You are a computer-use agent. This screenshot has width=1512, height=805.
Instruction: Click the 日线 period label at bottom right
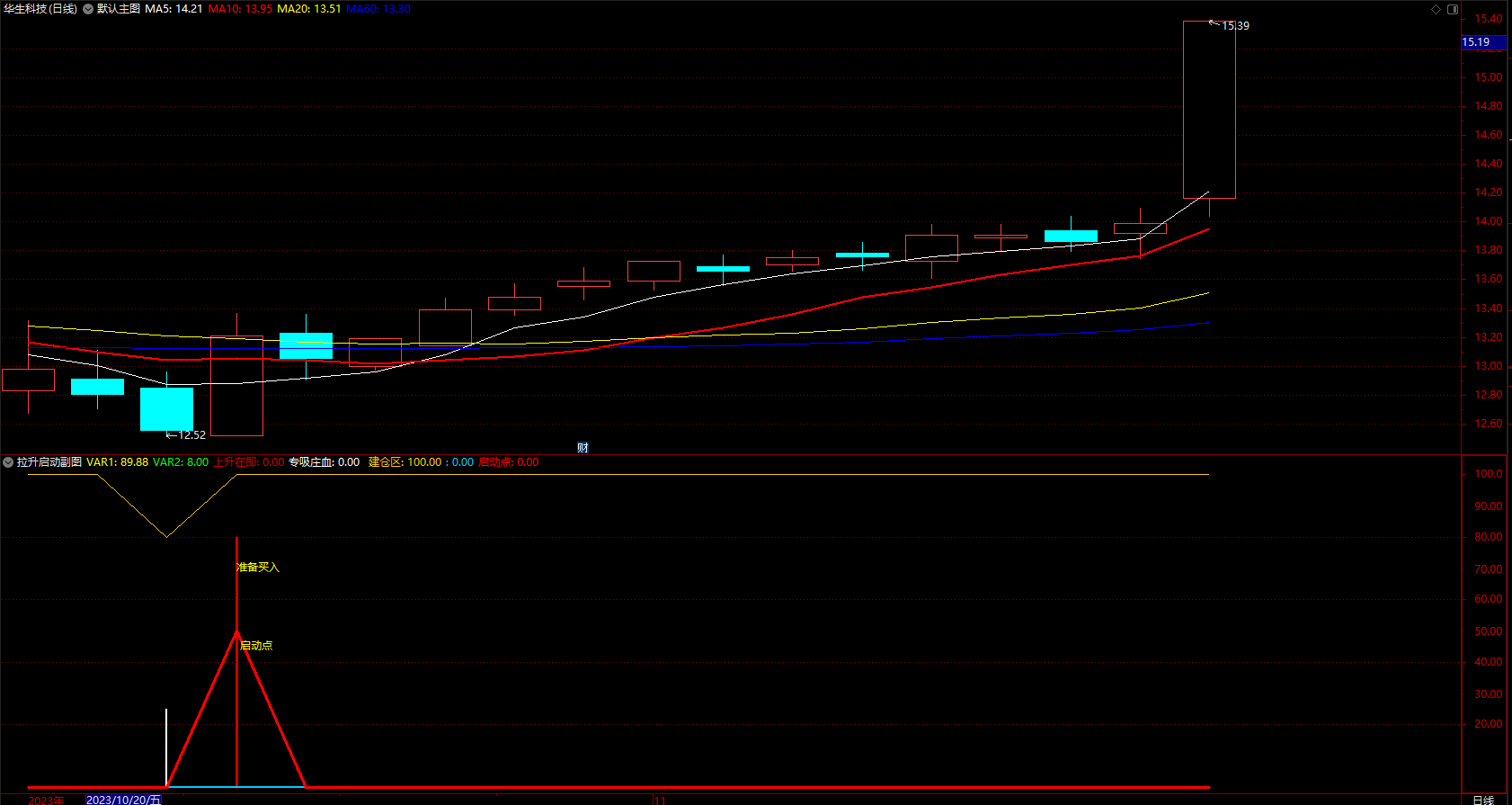[x=1483, y=800]
